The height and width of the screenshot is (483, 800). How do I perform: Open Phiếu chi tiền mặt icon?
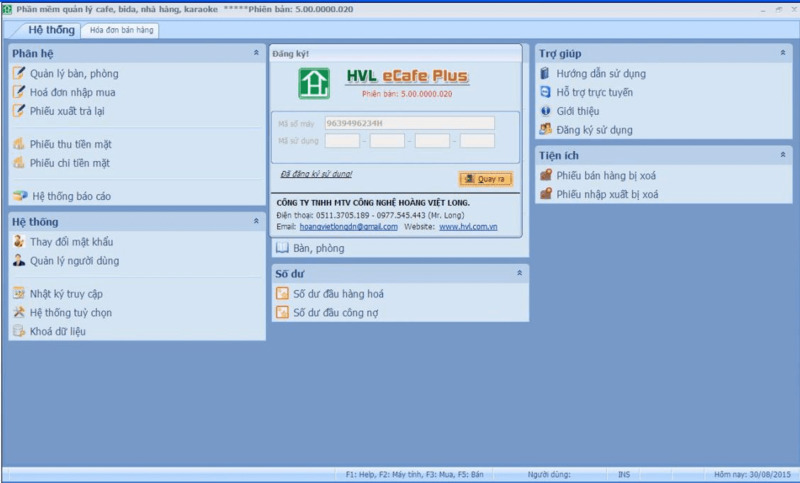[19, 163]
